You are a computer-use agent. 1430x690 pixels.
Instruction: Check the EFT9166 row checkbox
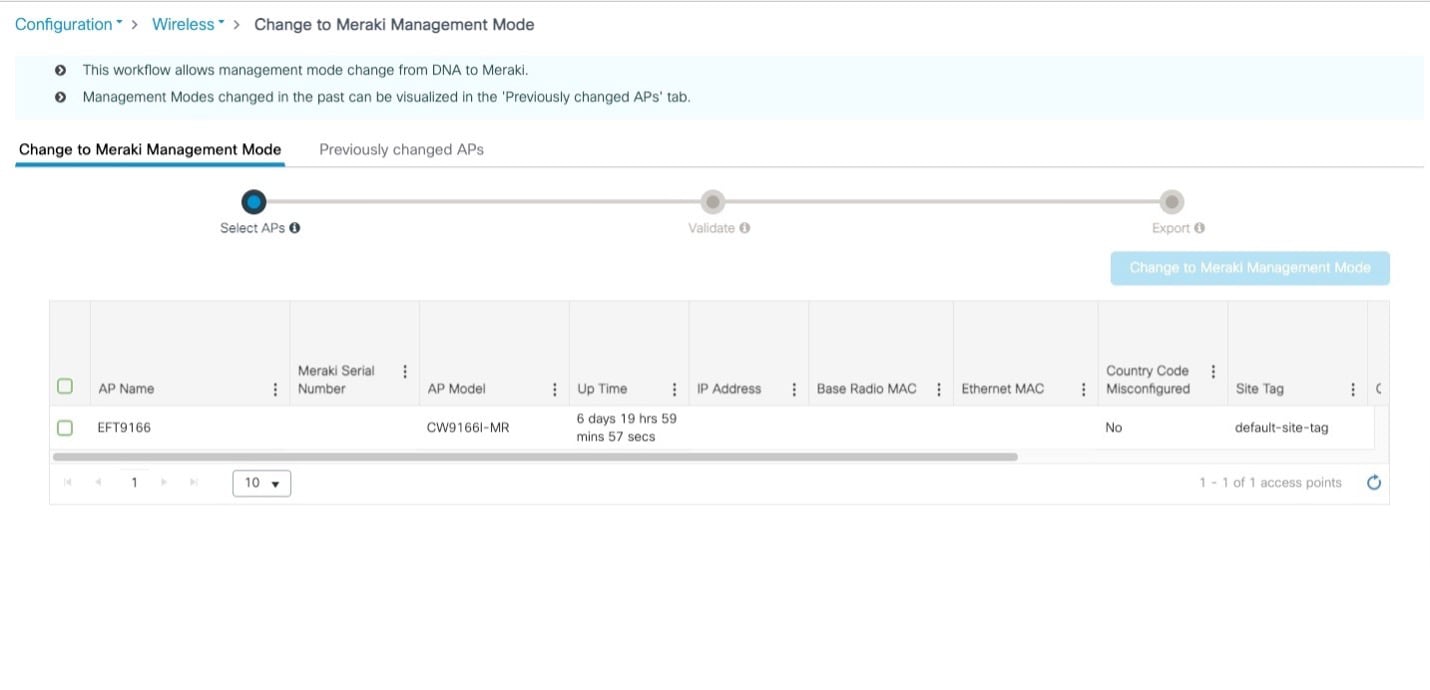click(x=65, y=428)
